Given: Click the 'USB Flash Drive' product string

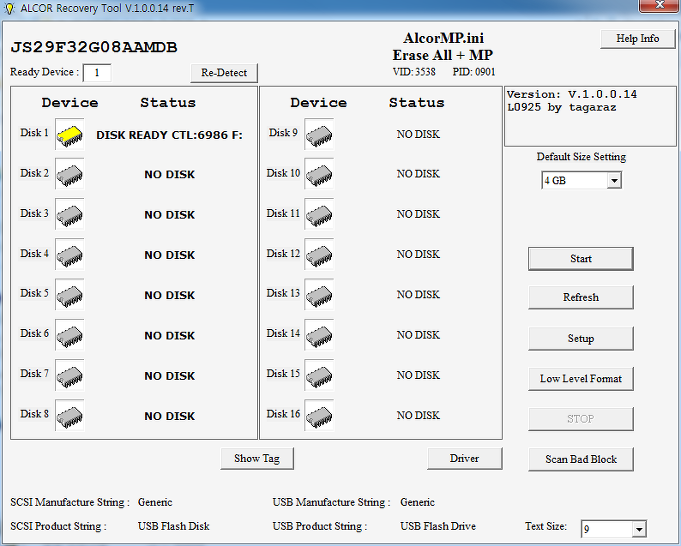Looking at the screenshot, I should pyautogui.click(x=438, y=526).
